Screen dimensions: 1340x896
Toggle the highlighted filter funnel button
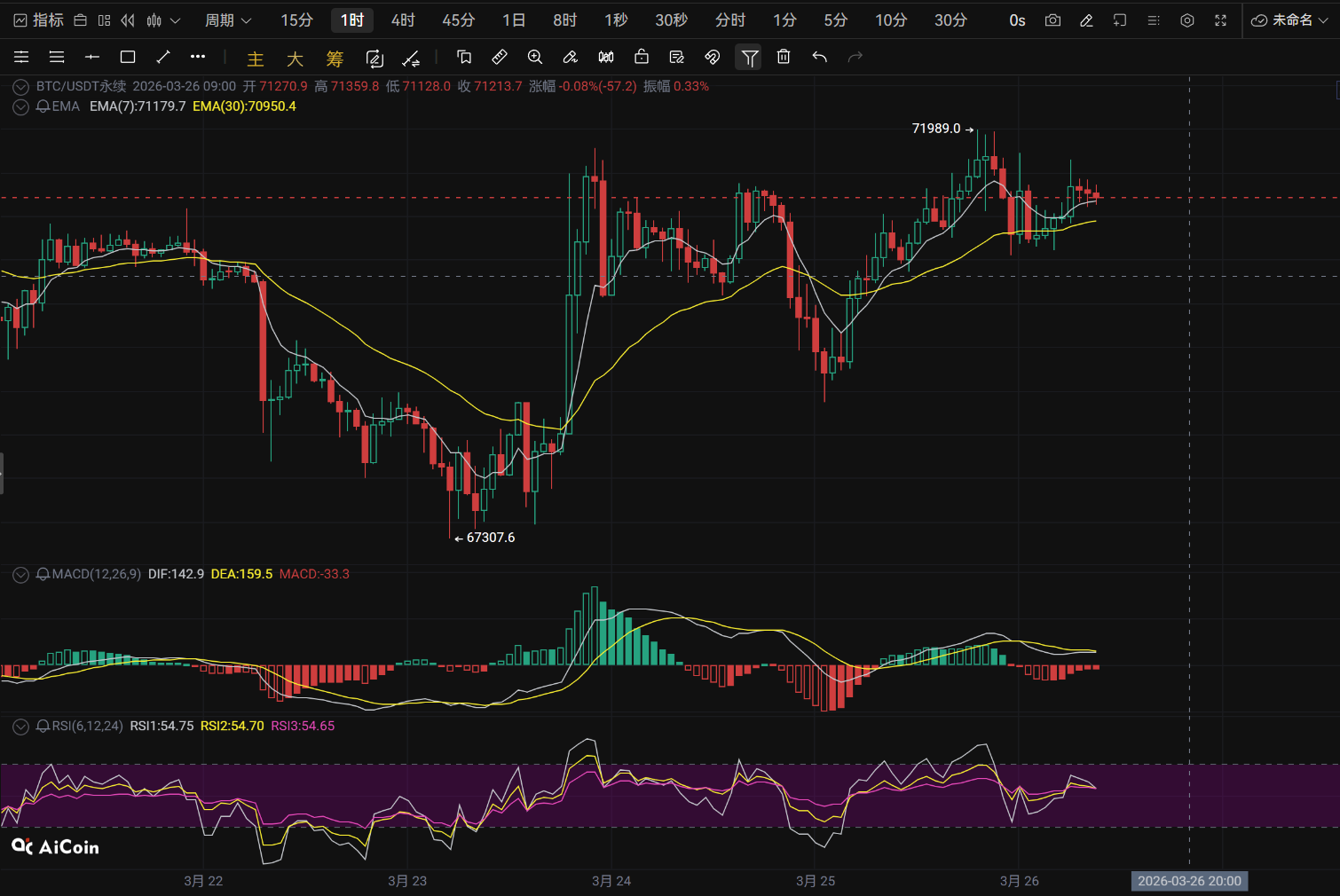(750, 58)
